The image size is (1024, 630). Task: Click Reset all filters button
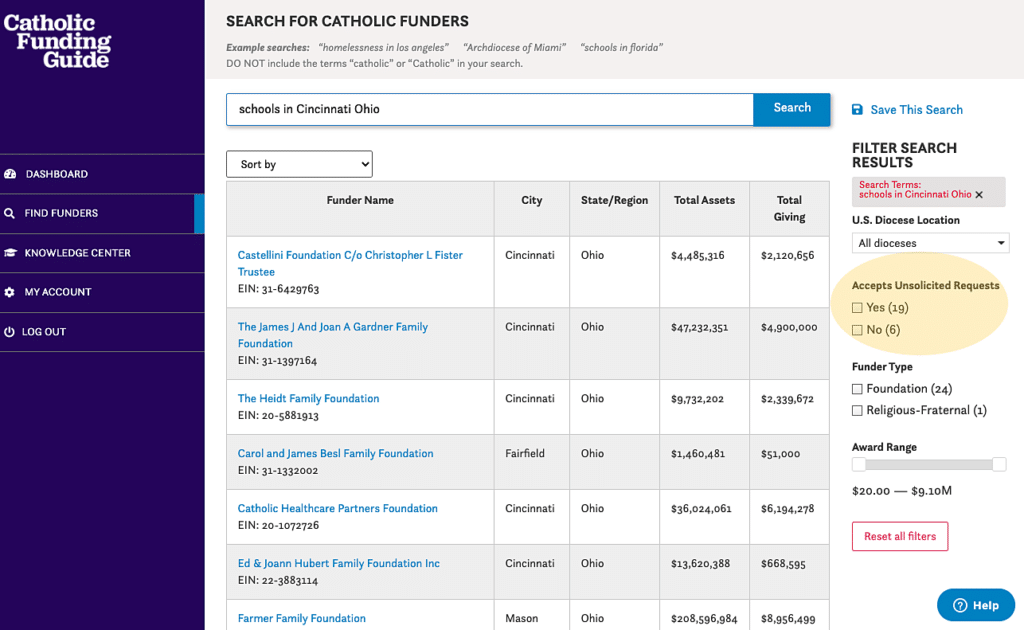[900, 536]
